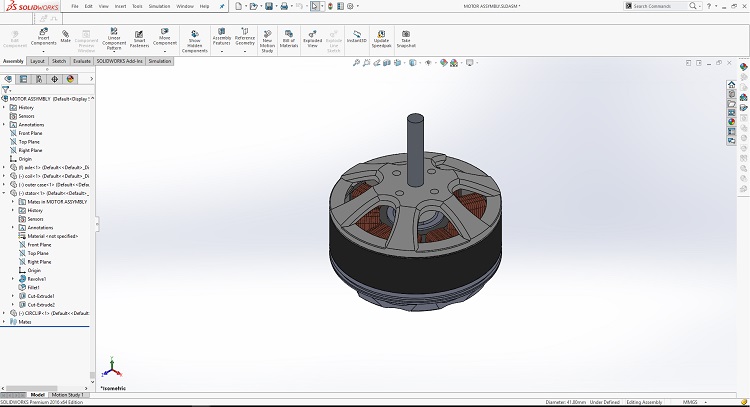Open the DimXpertManager panel tab
The height and width of the screenshot is (407, 750).
click(55, 79)
